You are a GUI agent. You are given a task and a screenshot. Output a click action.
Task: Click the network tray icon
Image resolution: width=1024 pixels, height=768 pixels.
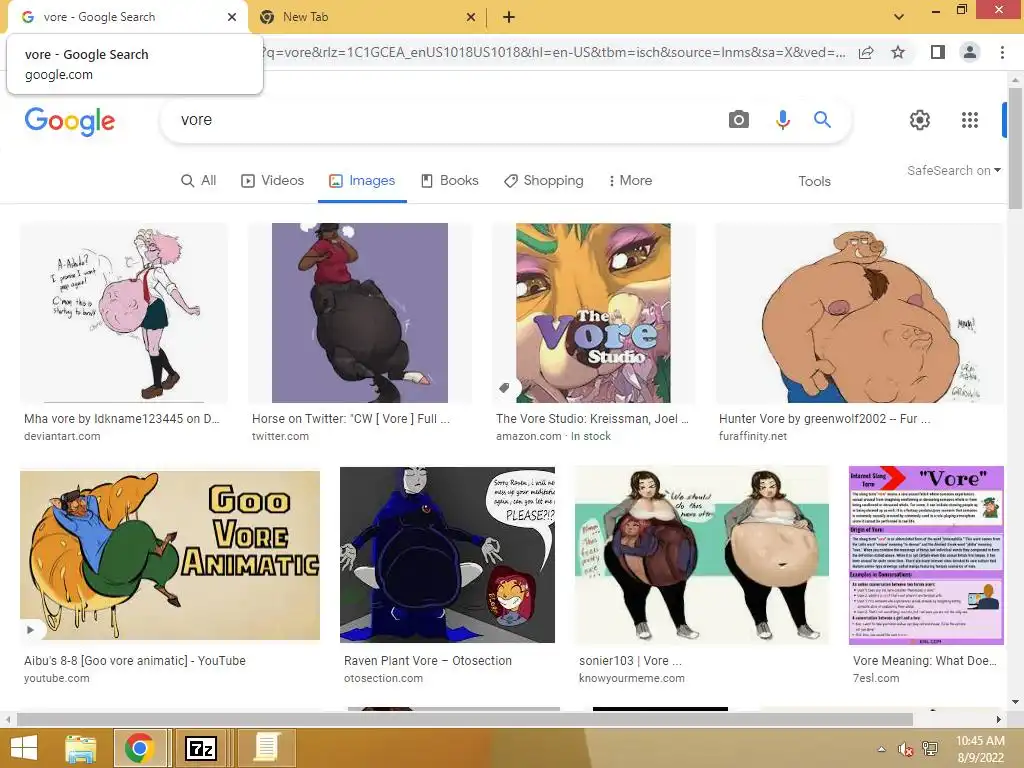tap(930, 749)
